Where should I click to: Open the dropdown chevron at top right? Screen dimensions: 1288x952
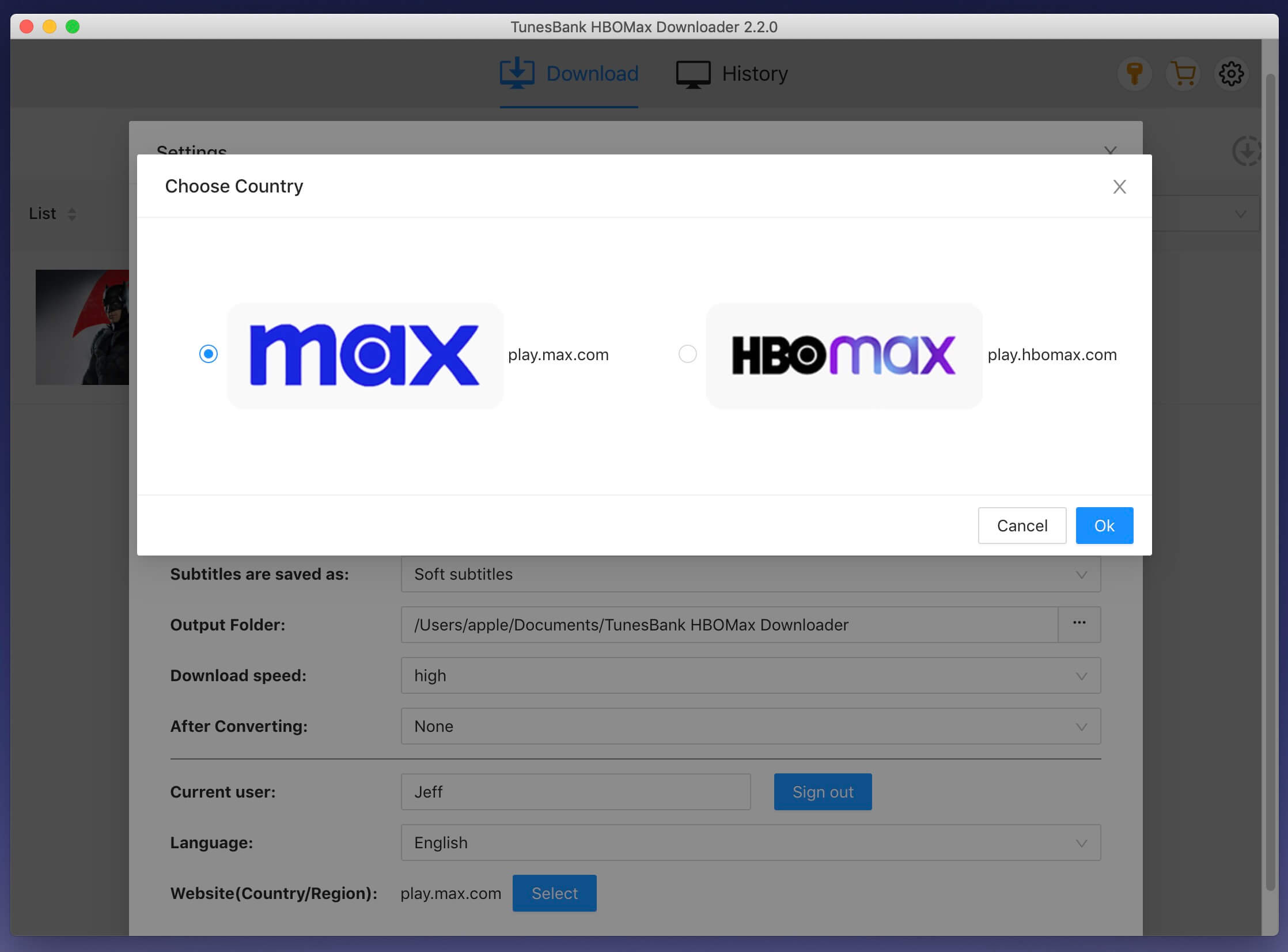(x=1240, y=214)
